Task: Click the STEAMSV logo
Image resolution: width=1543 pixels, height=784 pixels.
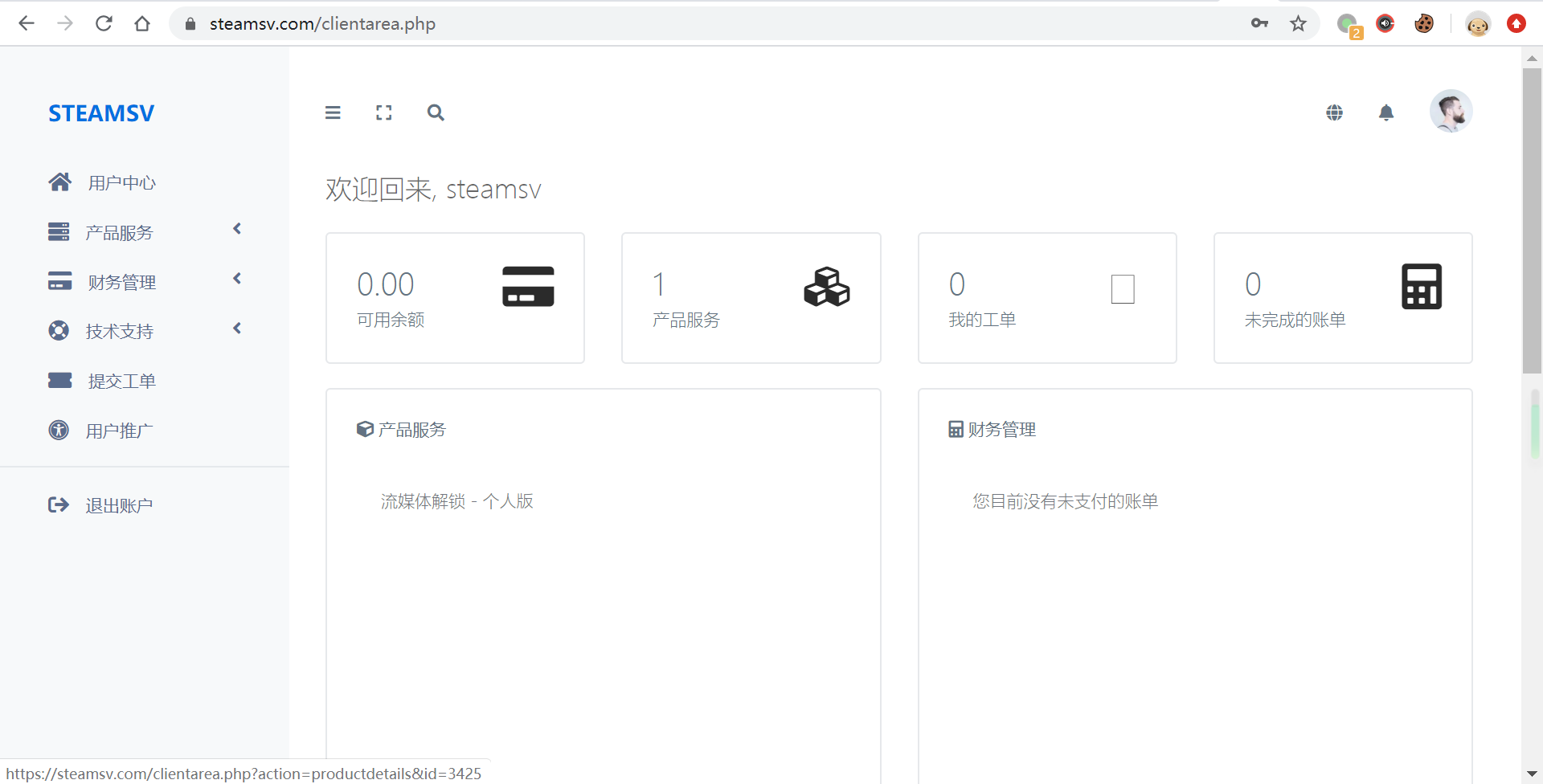Action: [101, 113]
